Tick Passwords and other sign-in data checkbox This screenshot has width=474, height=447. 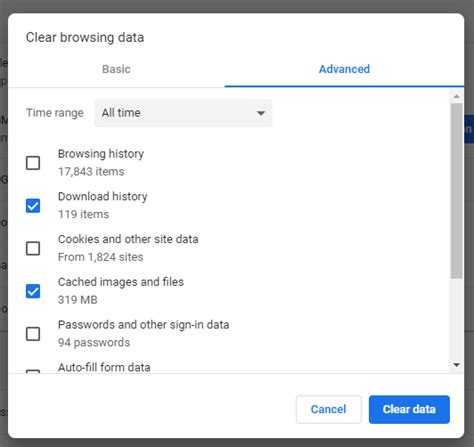[33, 334]
